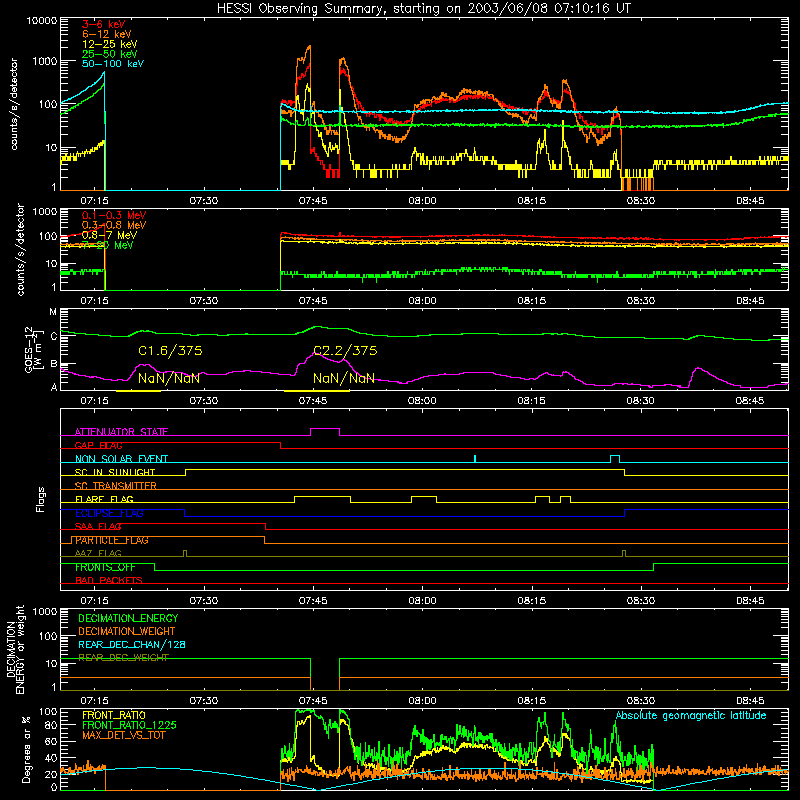Click the yellow flare interval bar under C2.2/375
This screenshot has height=800, width=800.
316,391
